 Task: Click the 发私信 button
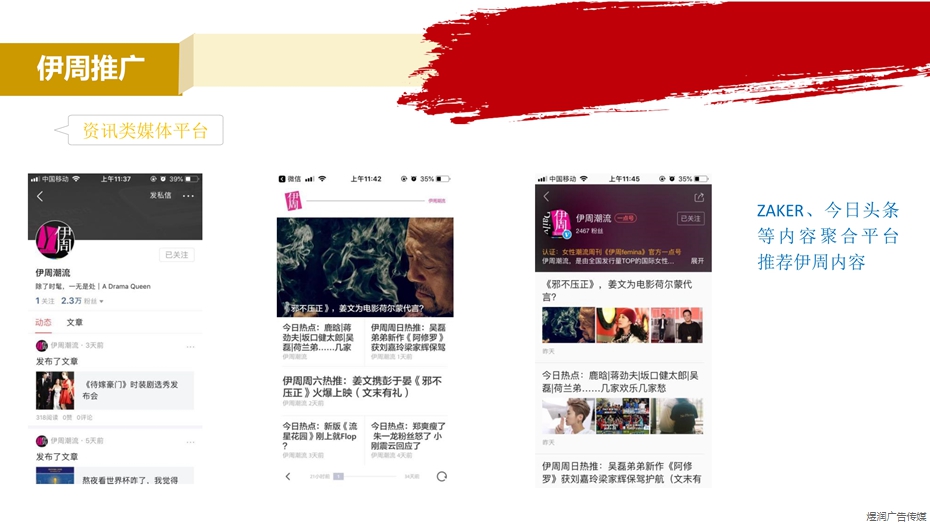point(160,196)
